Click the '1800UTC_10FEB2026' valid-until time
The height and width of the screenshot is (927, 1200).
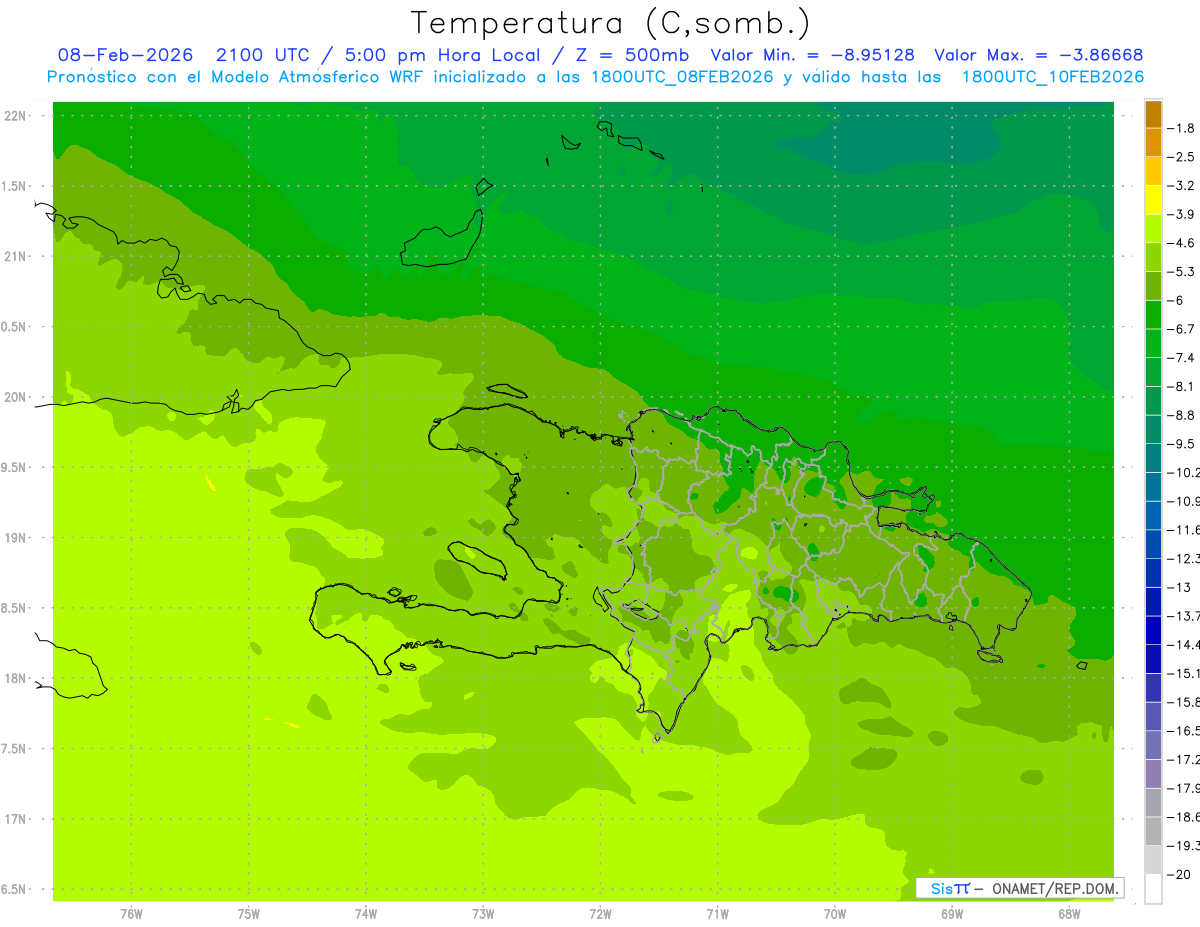(1052, 77)
